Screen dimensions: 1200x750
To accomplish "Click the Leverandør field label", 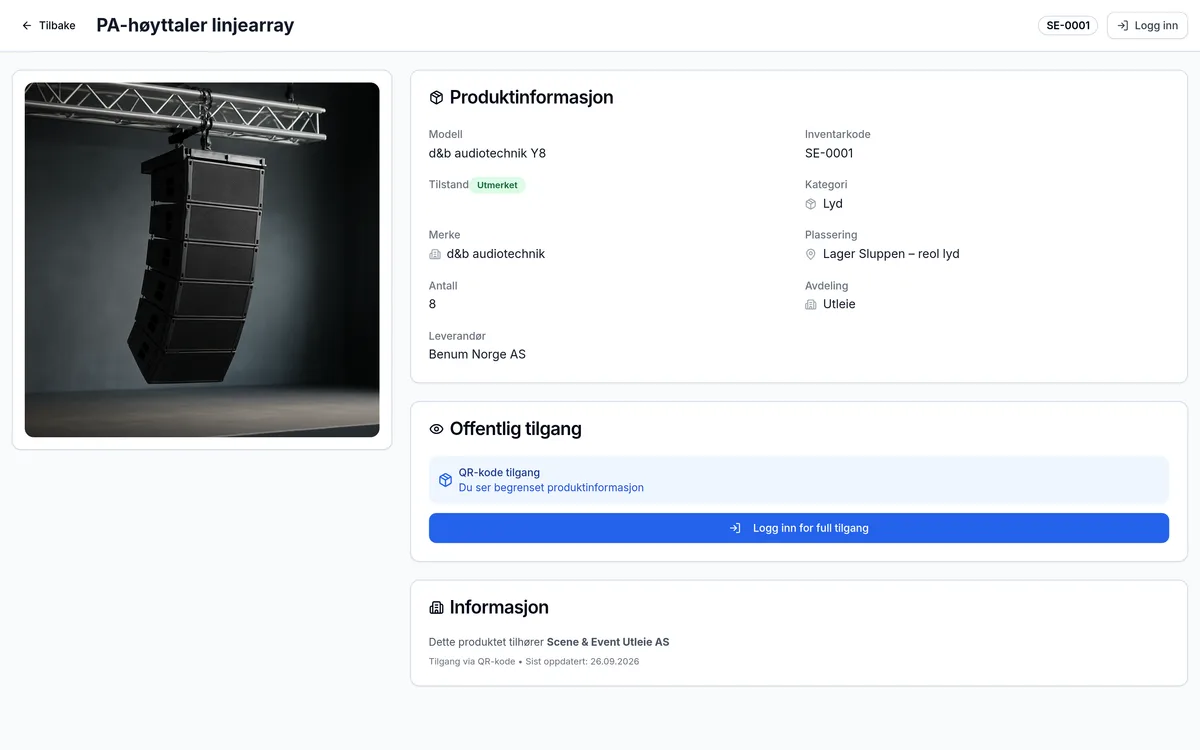I will click(457, 336).
